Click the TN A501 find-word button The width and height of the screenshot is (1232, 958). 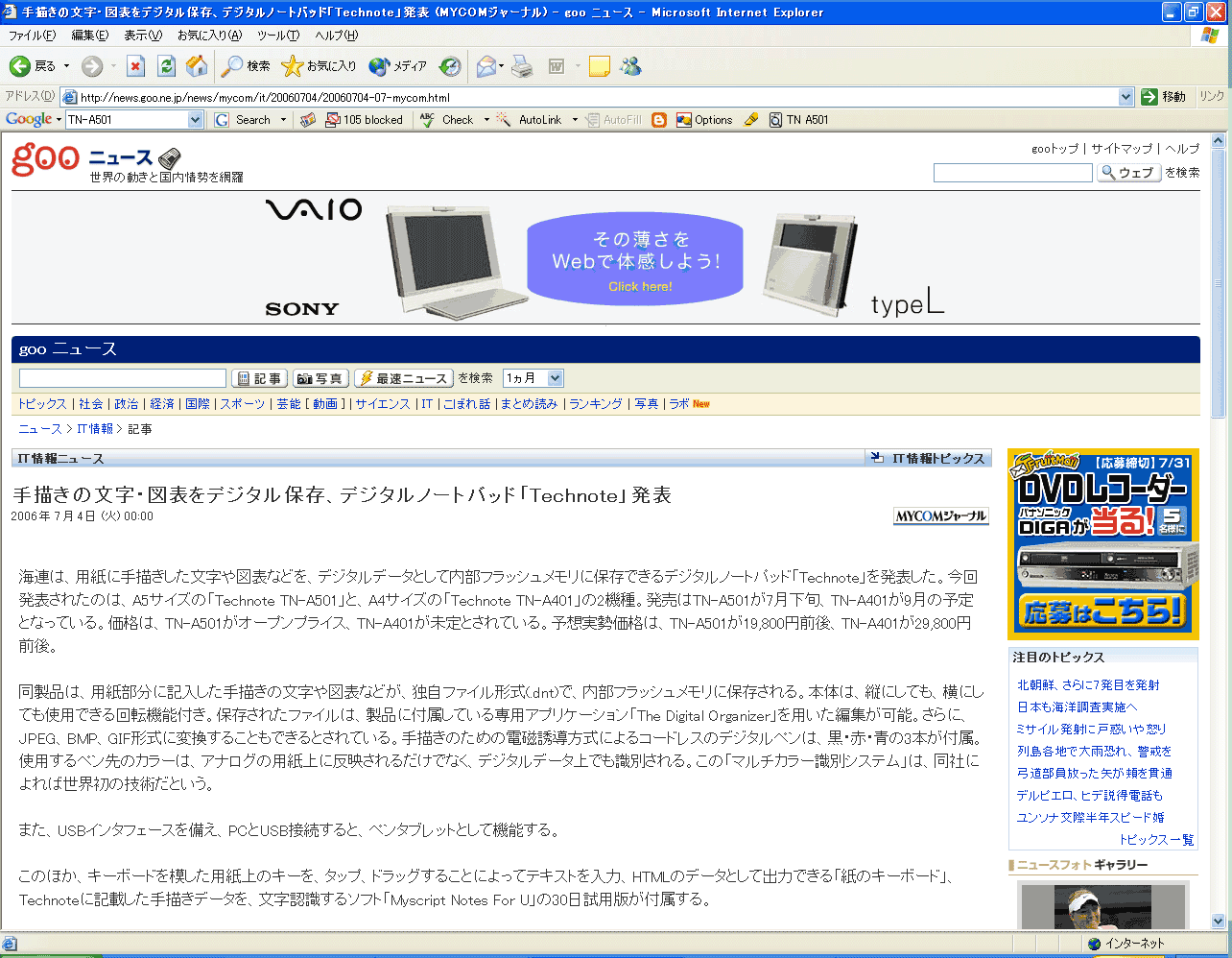point(798,120)
